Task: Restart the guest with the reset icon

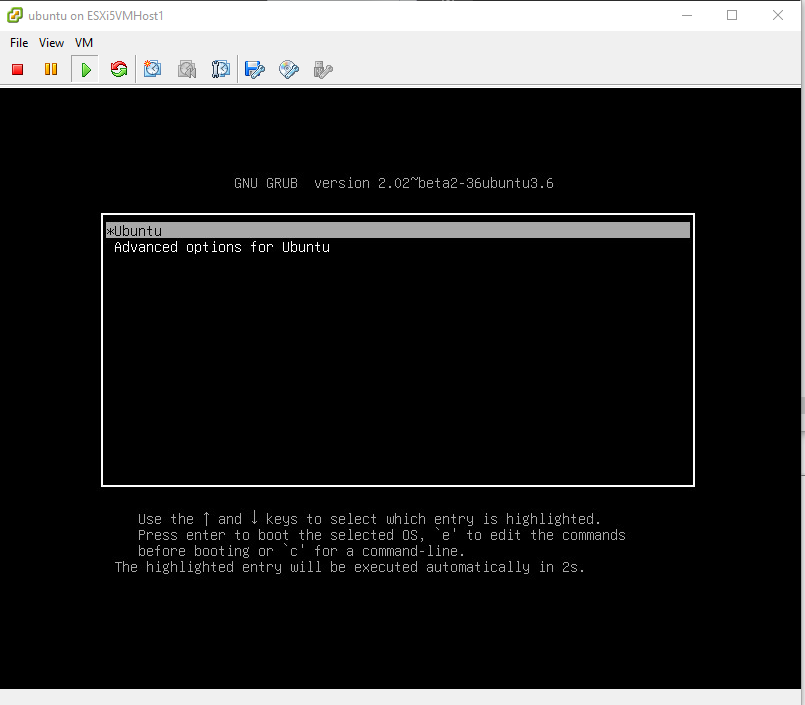Action: pos(119,69)
